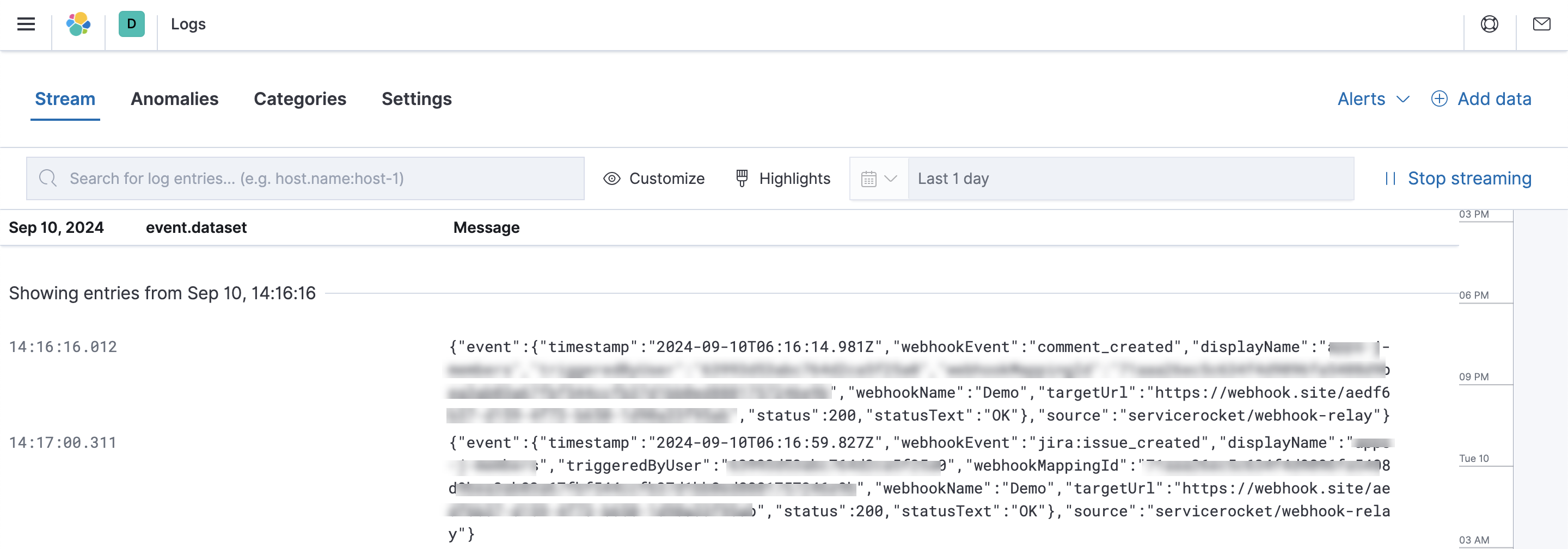Click the search magnifier icon
Image resolution: width=1568 pixels, height=549 pixels.
(x=47, y=178)
